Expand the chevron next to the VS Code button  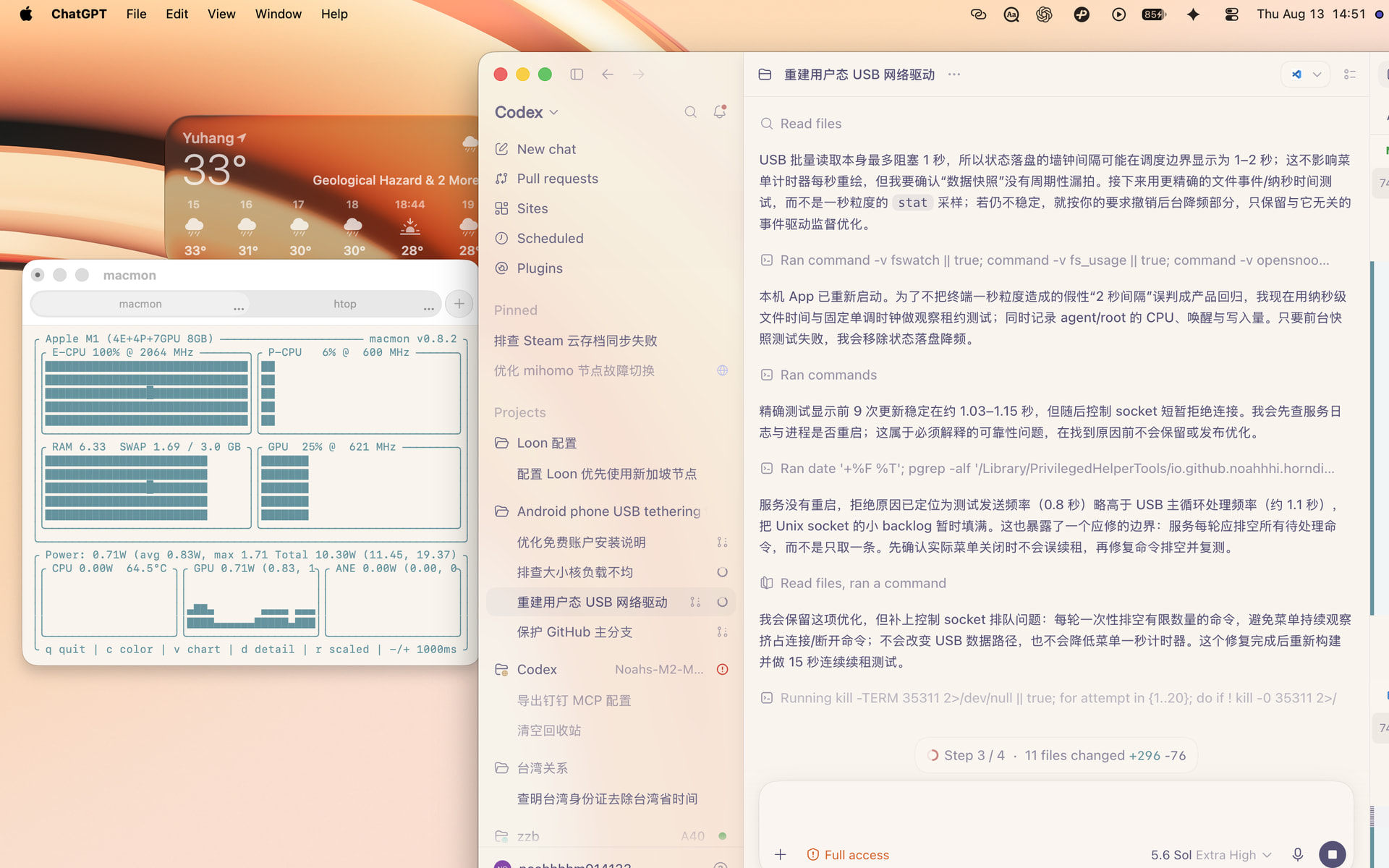coord(1317,75)
